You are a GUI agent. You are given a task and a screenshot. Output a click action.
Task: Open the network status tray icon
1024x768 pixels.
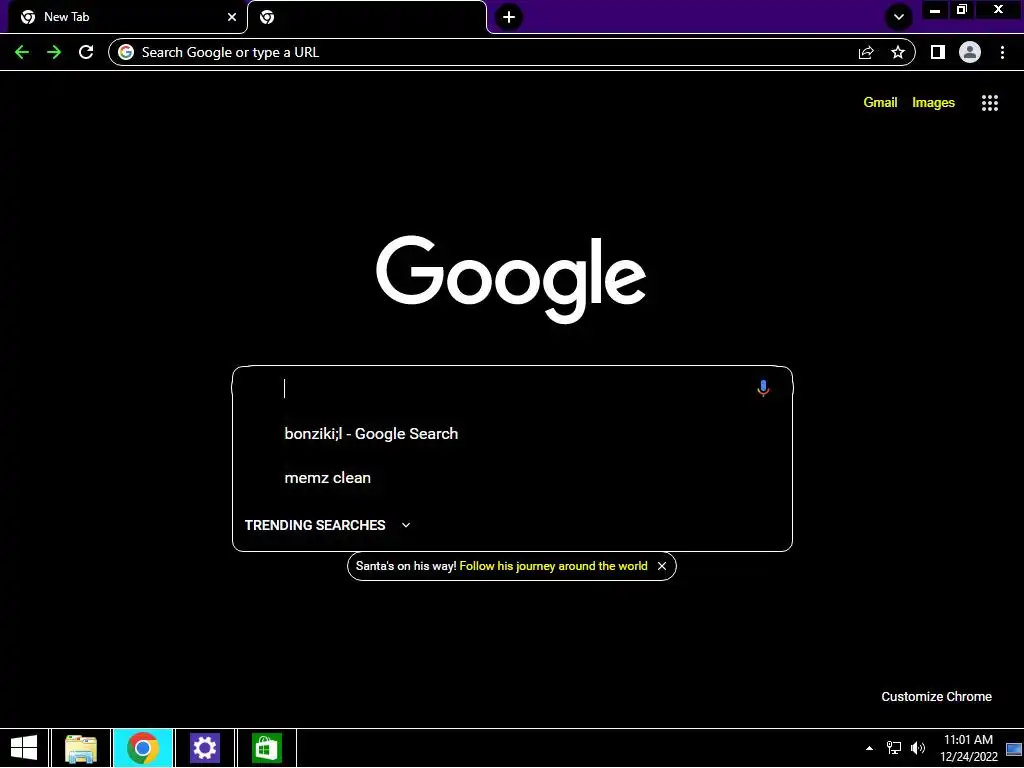click(893, 748)
